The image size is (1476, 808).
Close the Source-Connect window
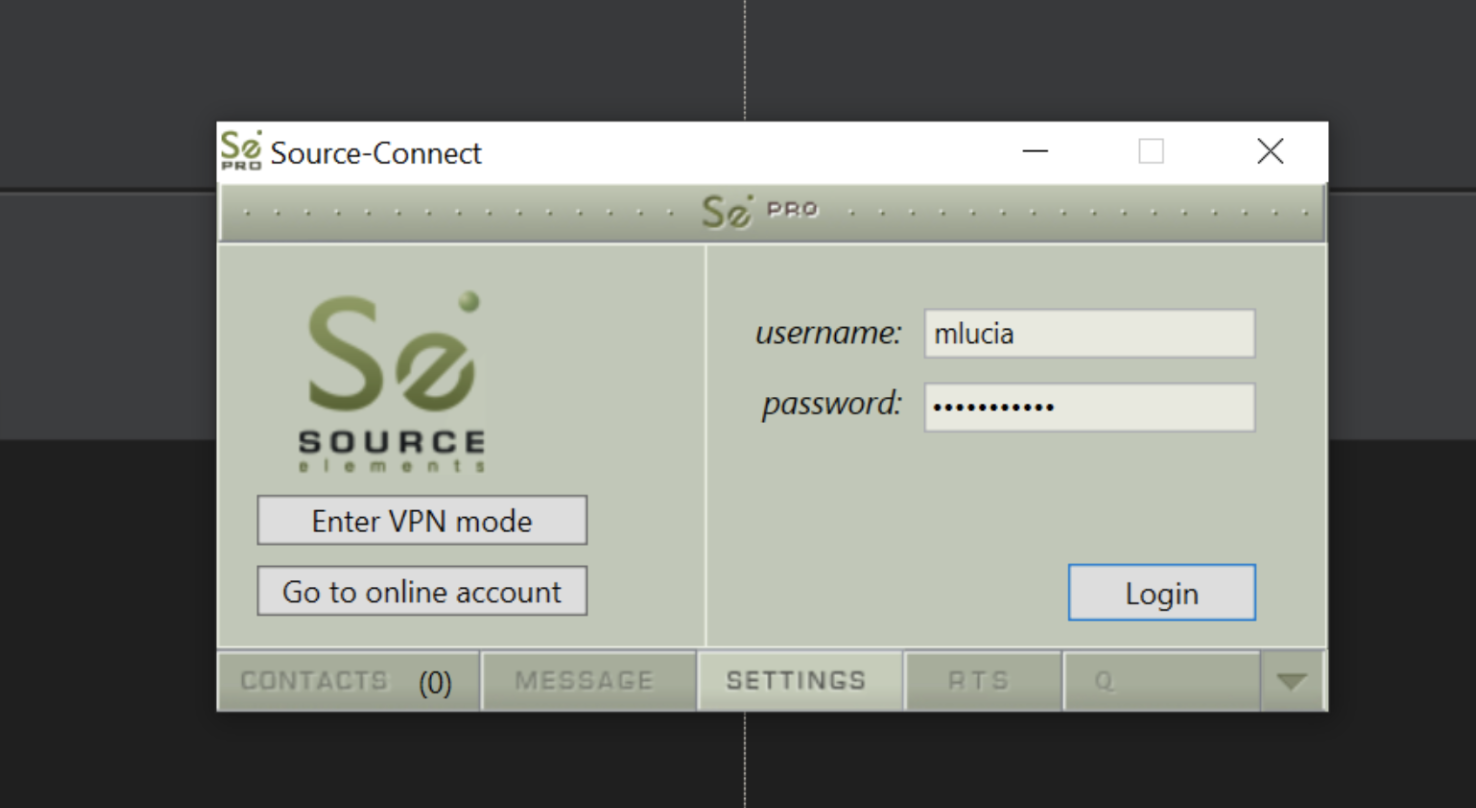coord(1270,152)
